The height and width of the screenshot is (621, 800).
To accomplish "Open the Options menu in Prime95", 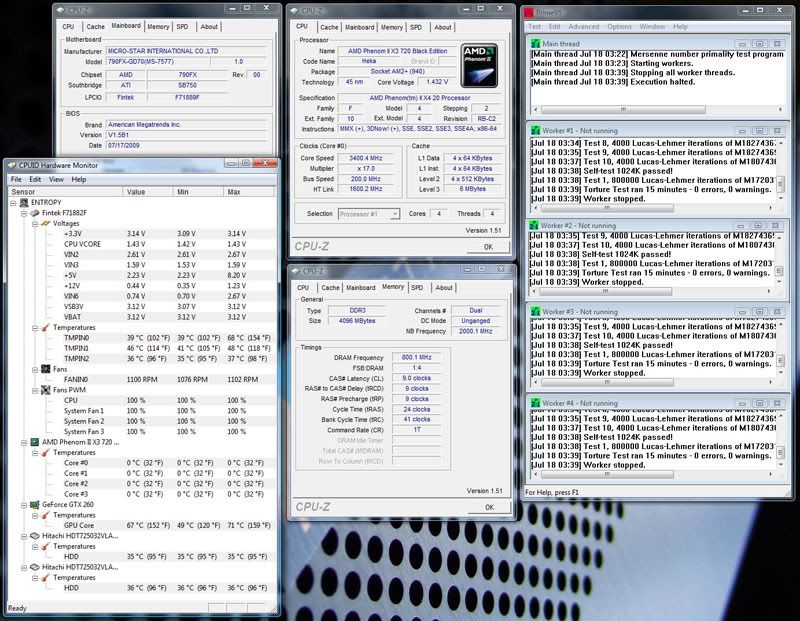I will pyautogui.click(x=619, y=27).
